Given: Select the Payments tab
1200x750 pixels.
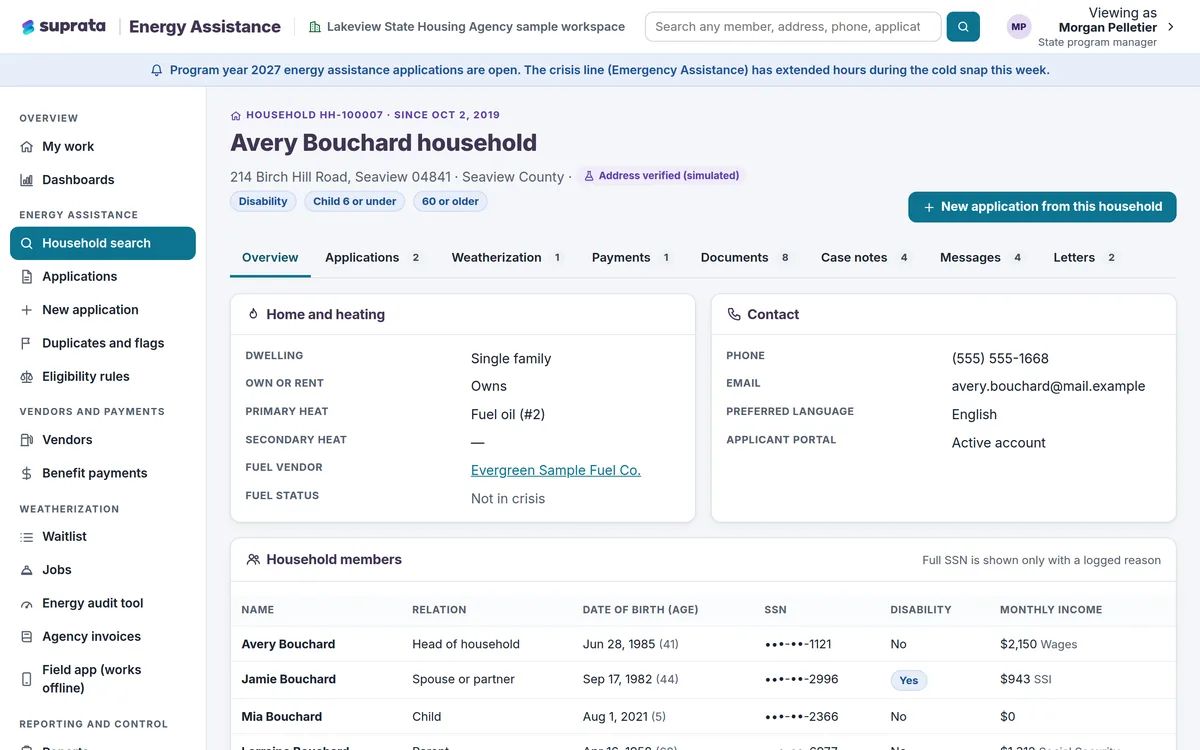Looking at the screenshot, I should 631,257.
